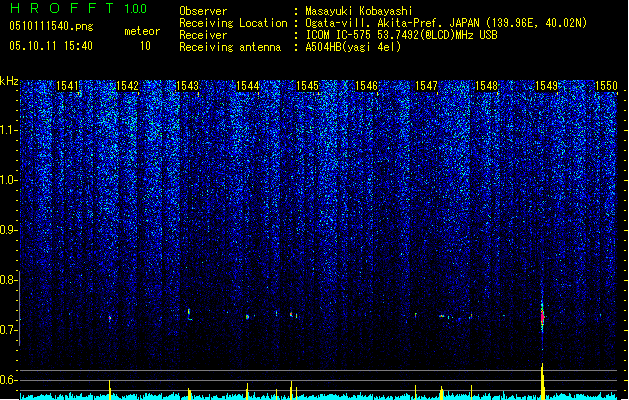Click the 1545 time marker
Image resolution: width=629 pixels, height=400 pixels.
307,86
